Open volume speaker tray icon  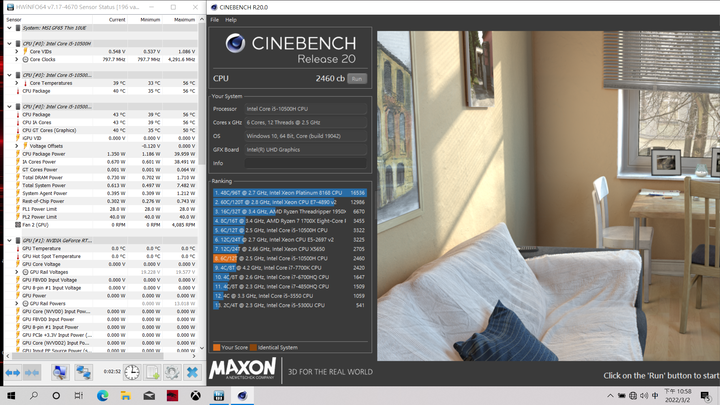644,395
